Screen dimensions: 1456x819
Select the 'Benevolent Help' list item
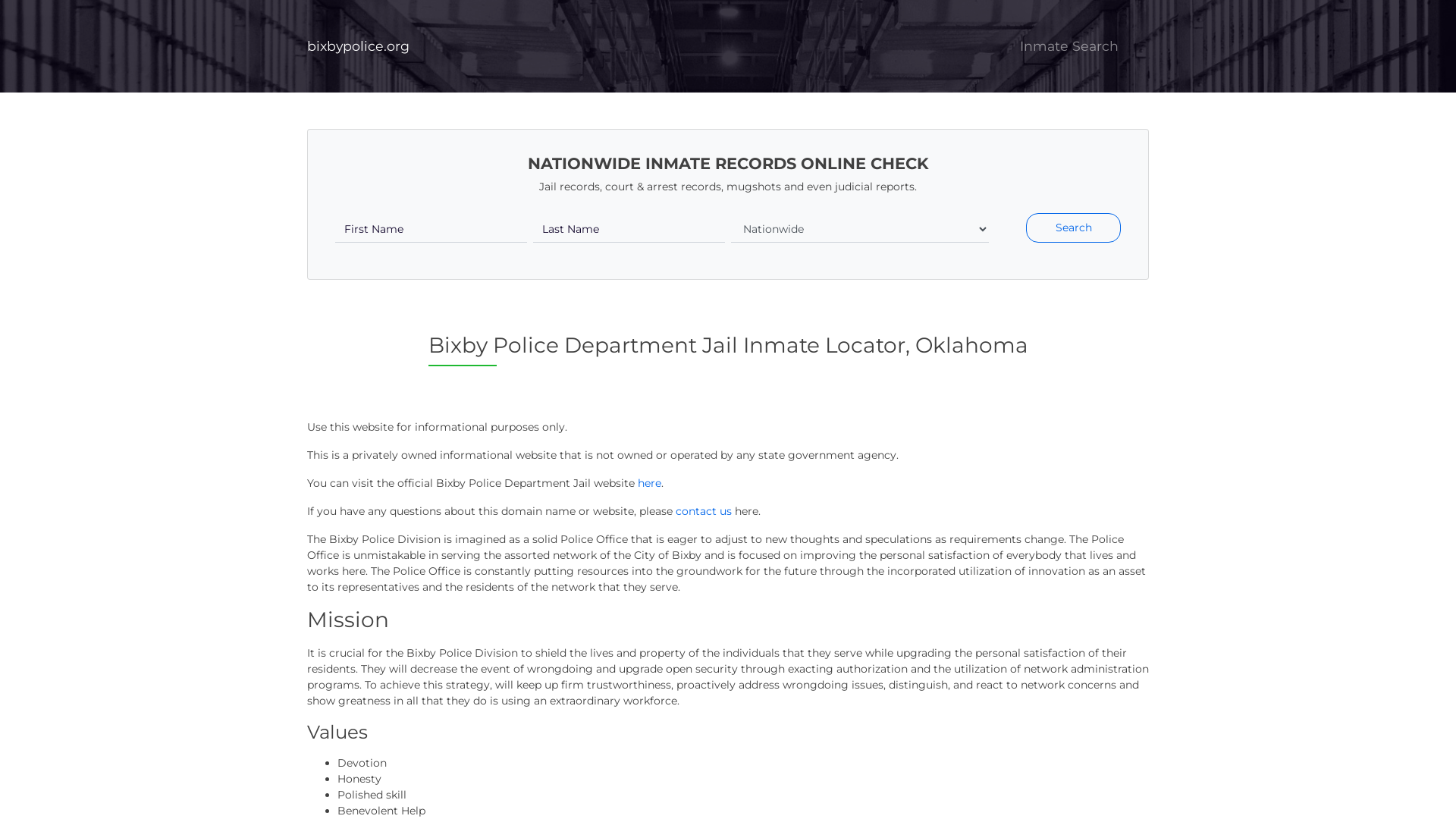coord(381,811)
